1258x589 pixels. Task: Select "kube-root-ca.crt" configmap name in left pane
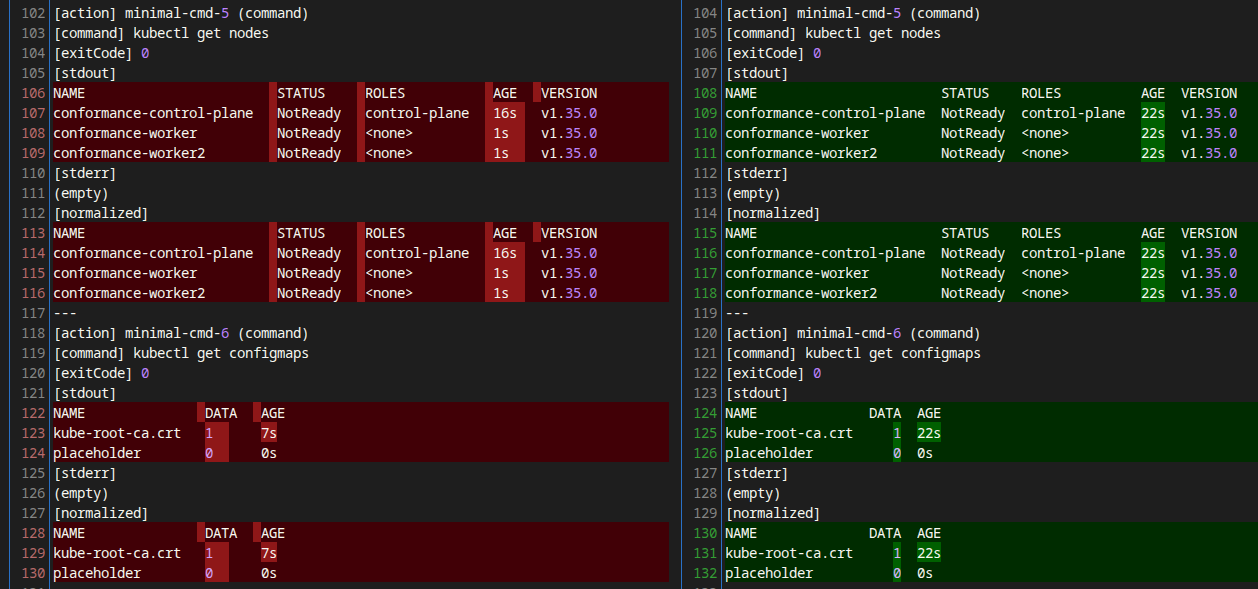point(115,433)
